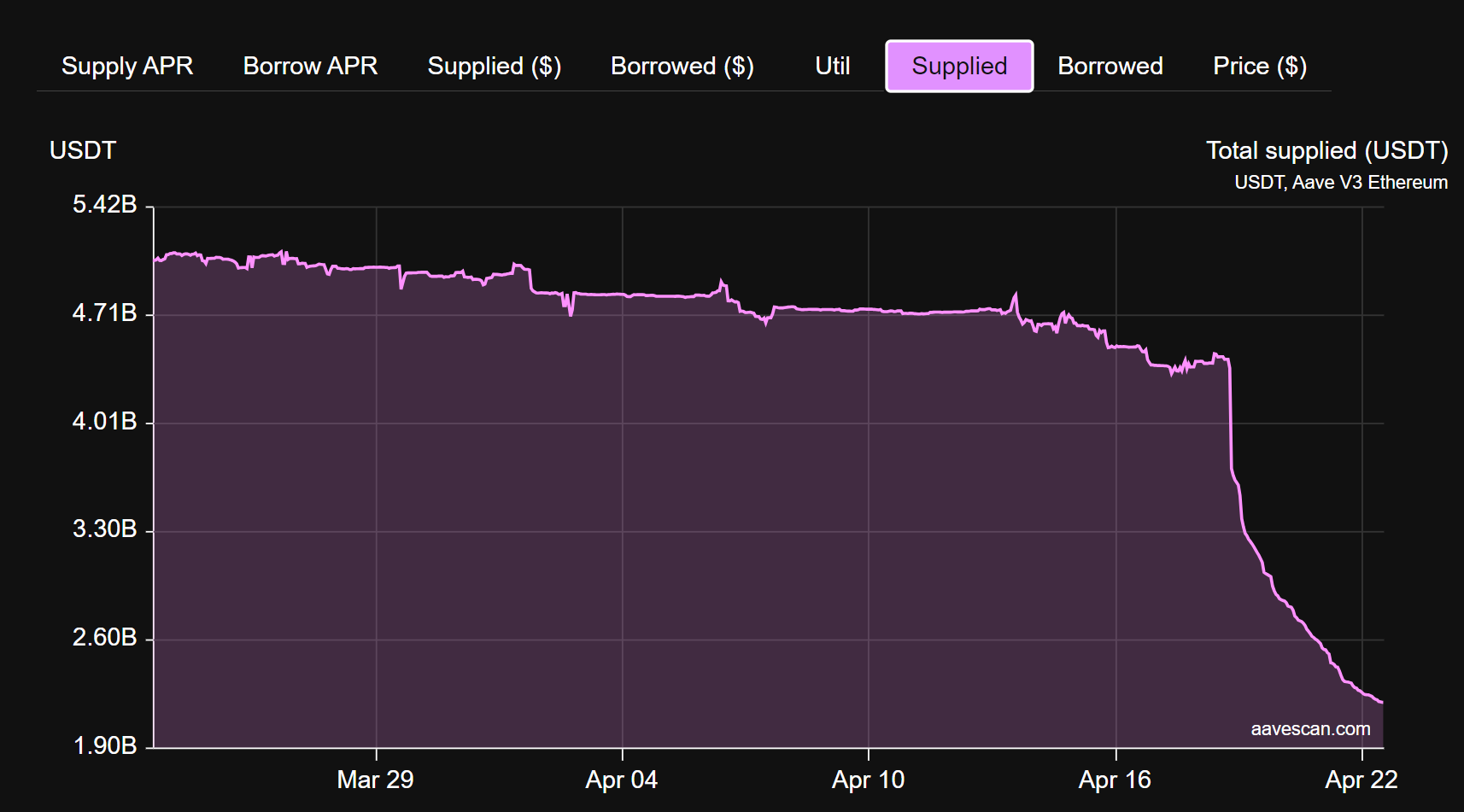Show the Borrowed ($) chart tab
This screenshot has width=1464, height=812.
pyautogui.click(x=682, y=66)
